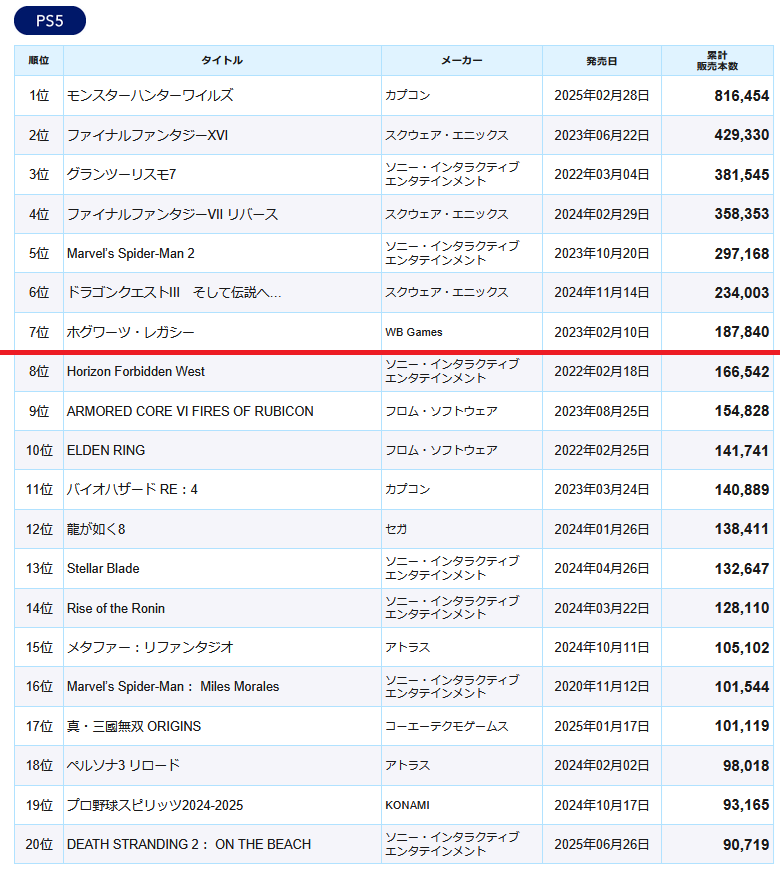
Task: Click sales figure 358,353
Action: (742, 214)
